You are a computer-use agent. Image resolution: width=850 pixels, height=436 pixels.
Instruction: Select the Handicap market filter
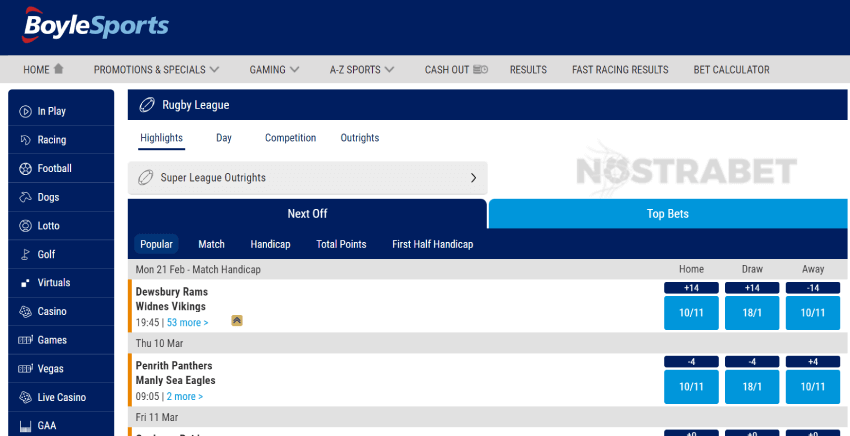tap(271, 244)
